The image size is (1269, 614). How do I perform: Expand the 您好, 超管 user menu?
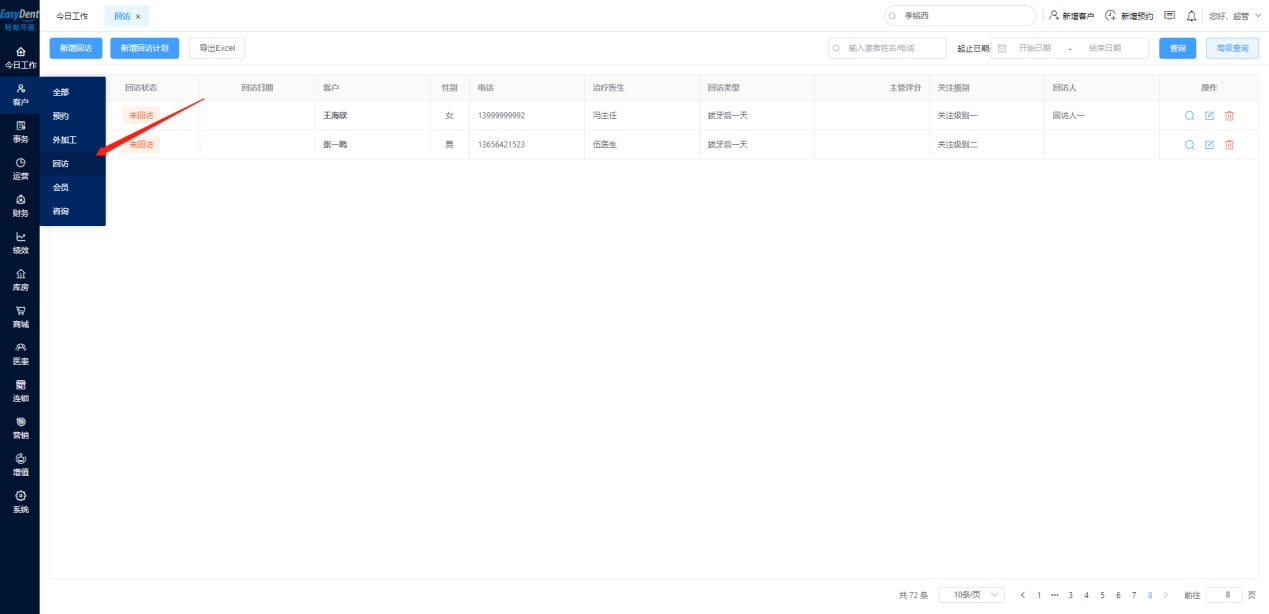(x=1235, y=16)
